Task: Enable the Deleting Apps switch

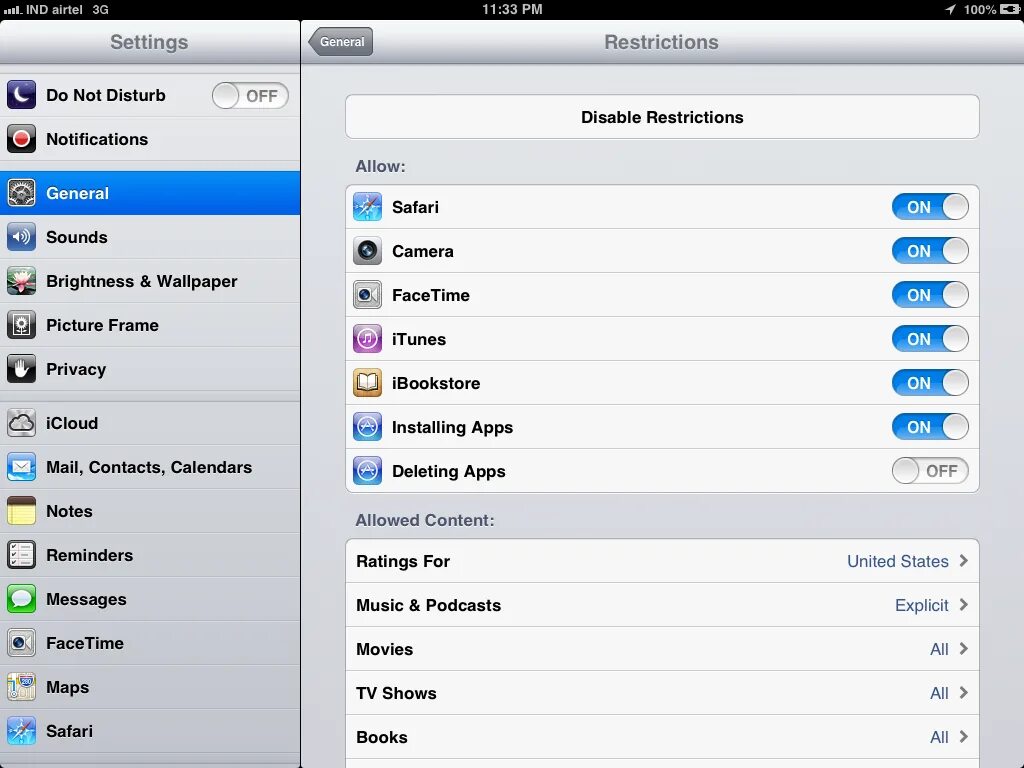Action: (x=930, y=471)
